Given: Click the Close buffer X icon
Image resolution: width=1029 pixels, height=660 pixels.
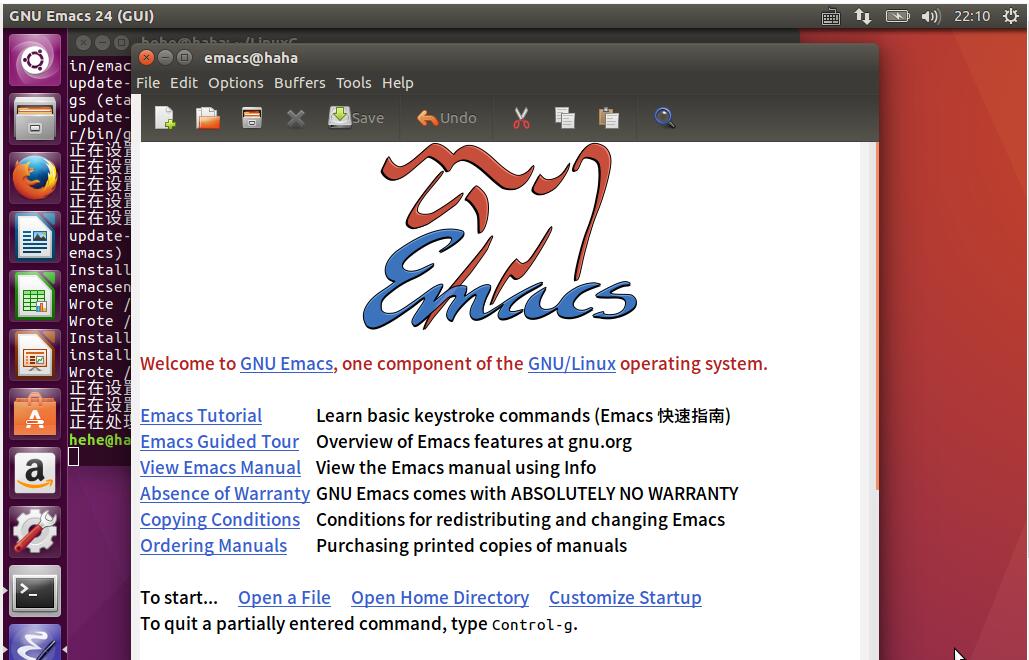Looking at the screenshot, I should point(295,119).
